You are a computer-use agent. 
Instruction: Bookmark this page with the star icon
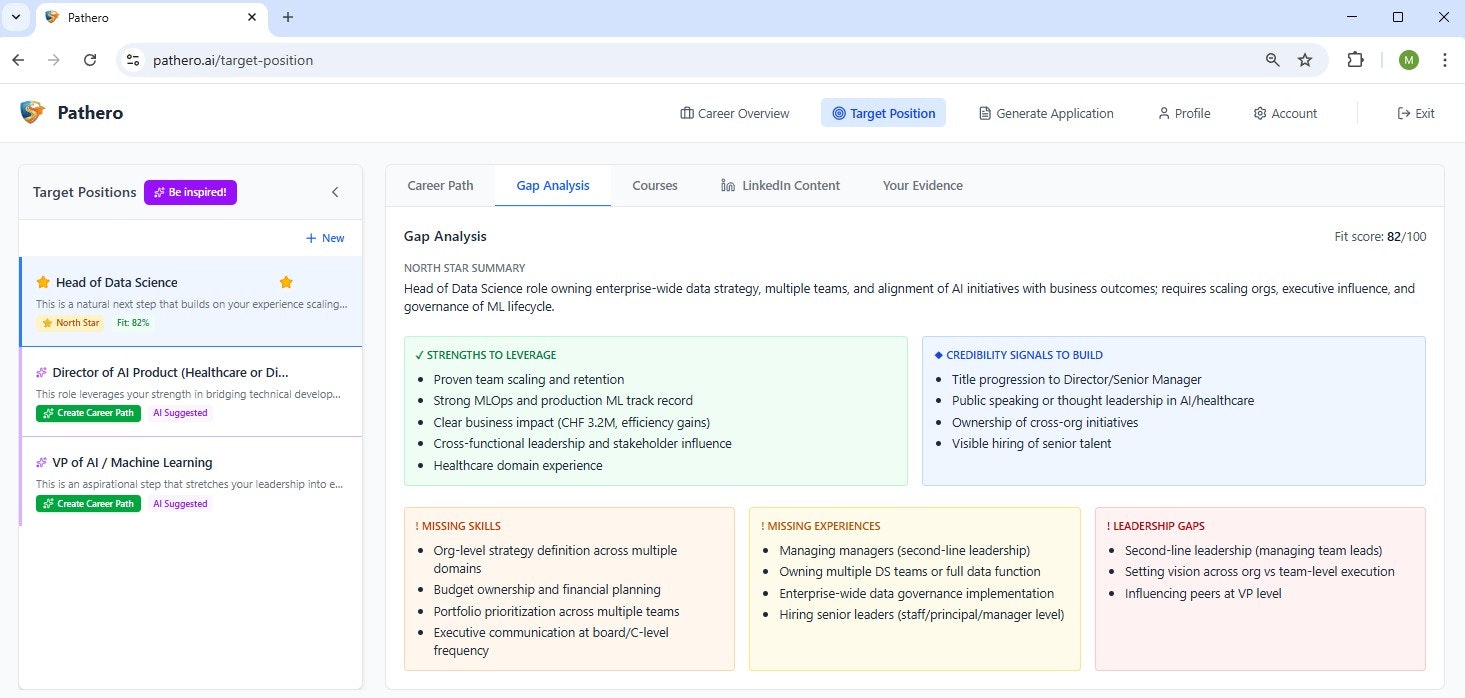tap(1305, 60)
